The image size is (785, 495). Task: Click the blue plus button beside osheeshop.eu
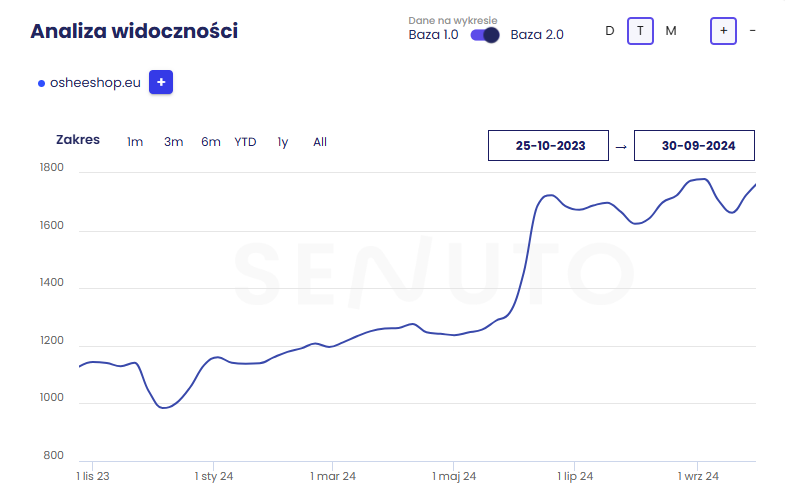[161, 83]
